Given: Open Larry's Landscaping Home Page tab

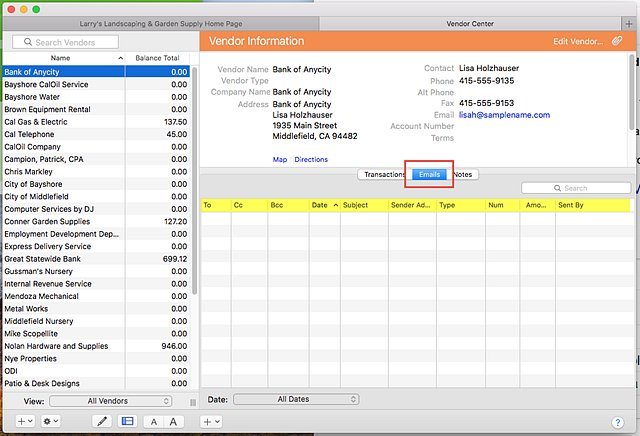Looking at the screenshot, I should pyautogui.click(x=161, y=24).
